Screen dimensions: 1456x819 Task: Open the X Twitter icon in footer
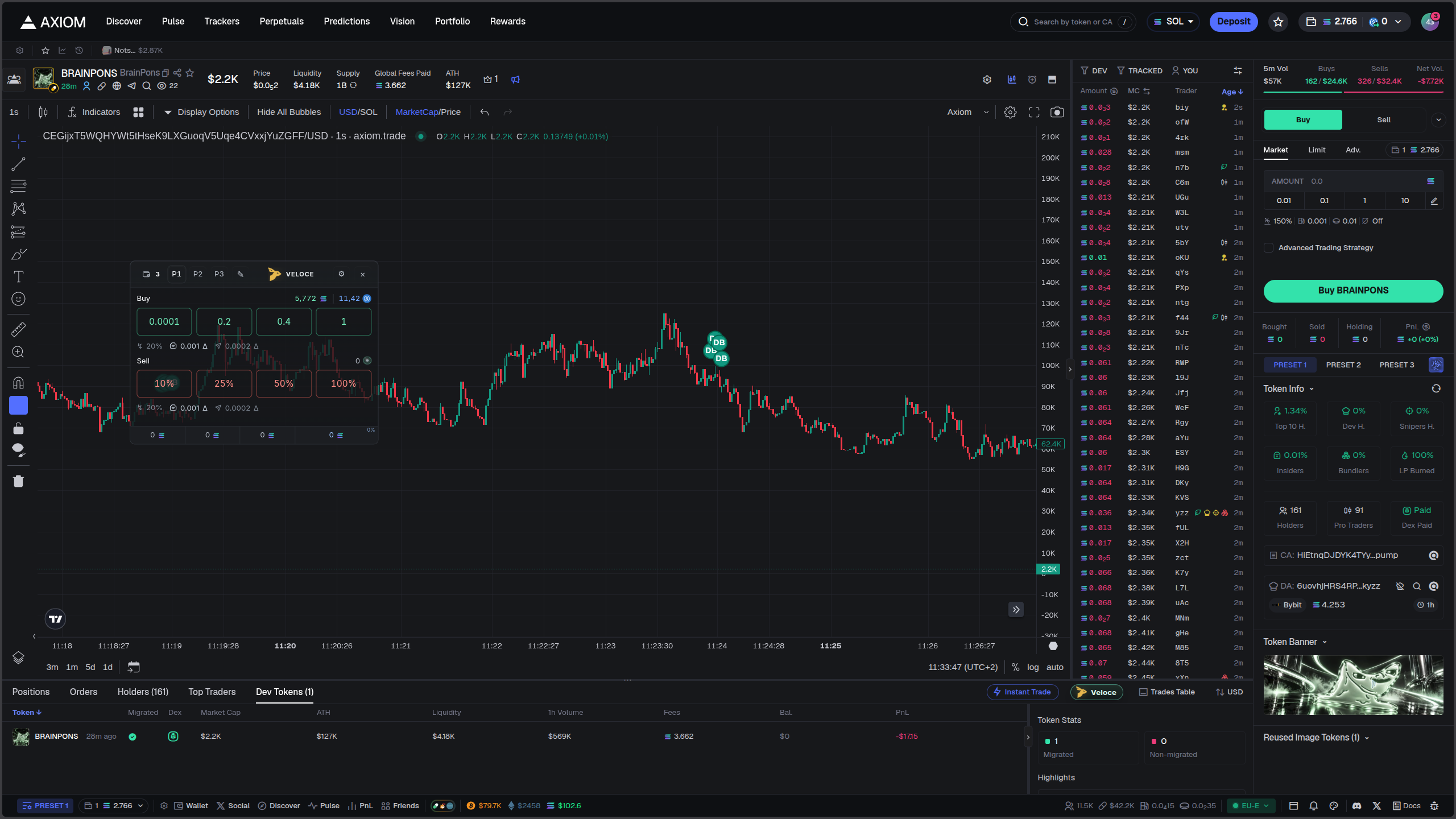pyautogui.click(x=1377, y=805)
